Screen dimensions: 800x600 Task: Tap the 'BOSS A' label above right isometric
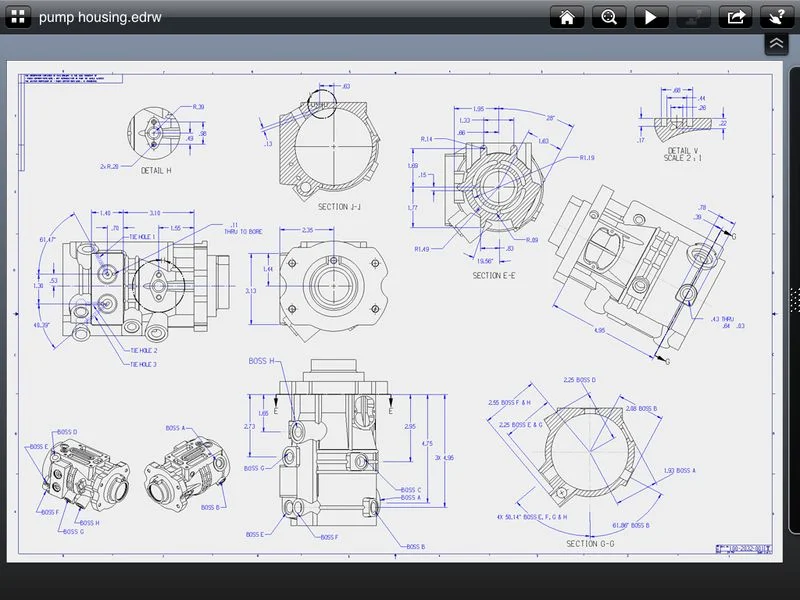[176, 428]
